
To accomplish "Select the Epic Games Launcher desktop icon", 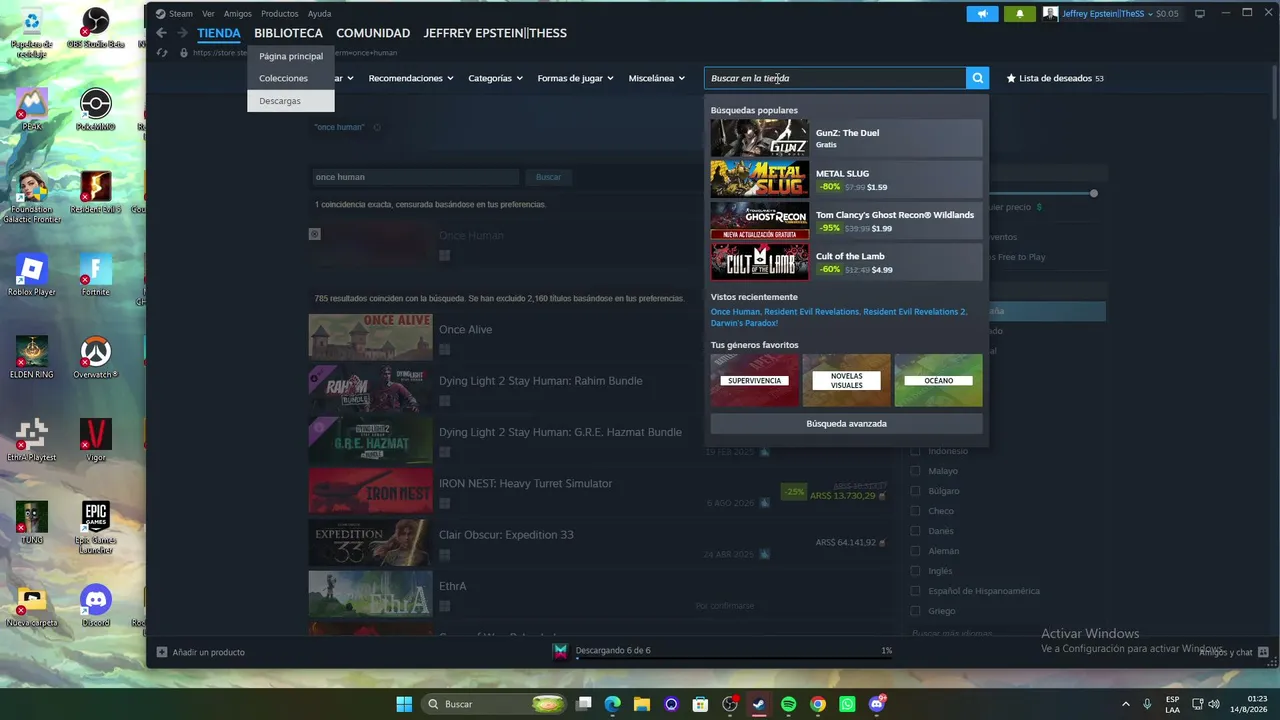I will coord(95,528).
